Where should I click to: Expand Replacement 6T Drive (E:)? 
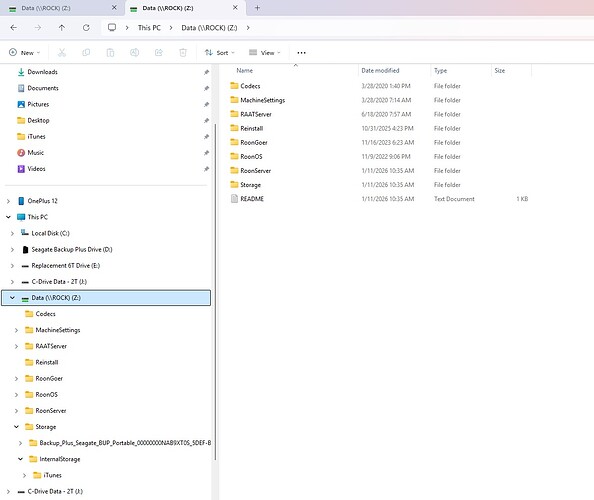12,266
